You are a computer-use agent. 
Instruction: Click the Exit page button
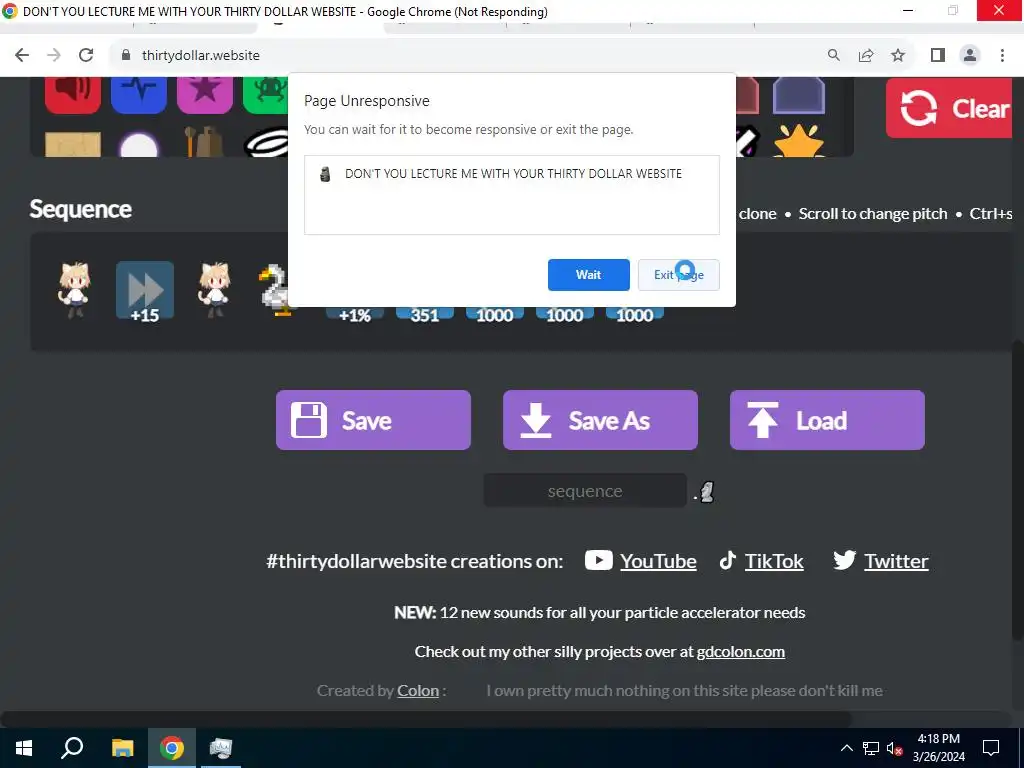pyautogui.click(x=679, y=275)
